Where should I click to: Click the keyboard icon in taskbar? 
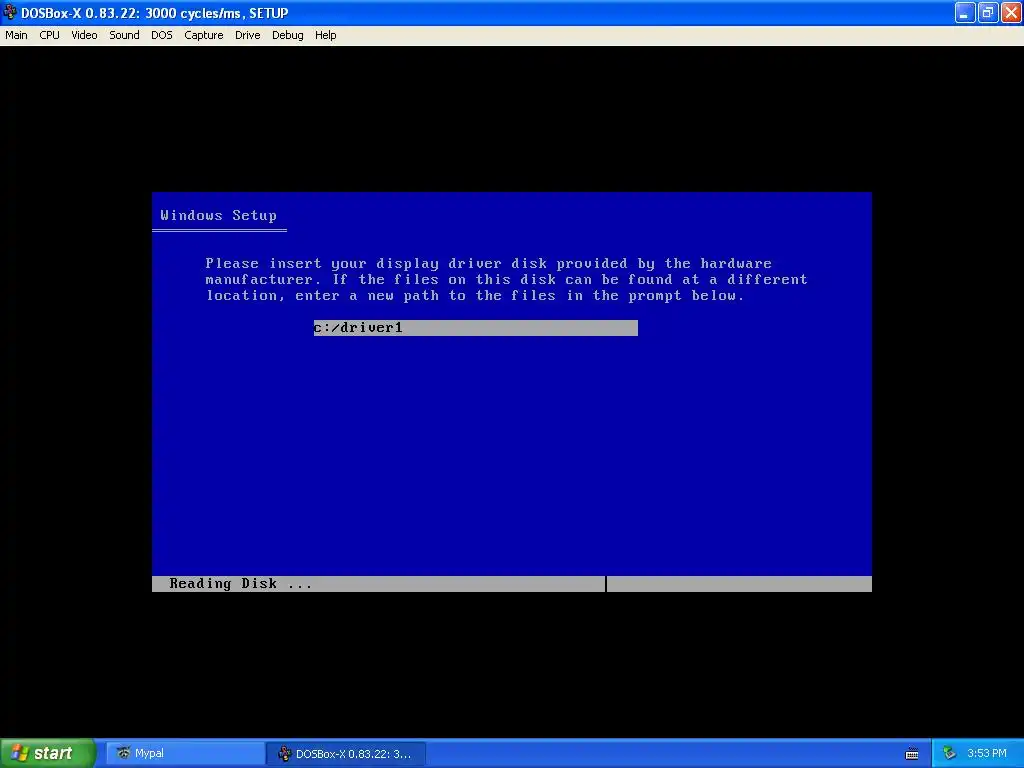point(912,754)
